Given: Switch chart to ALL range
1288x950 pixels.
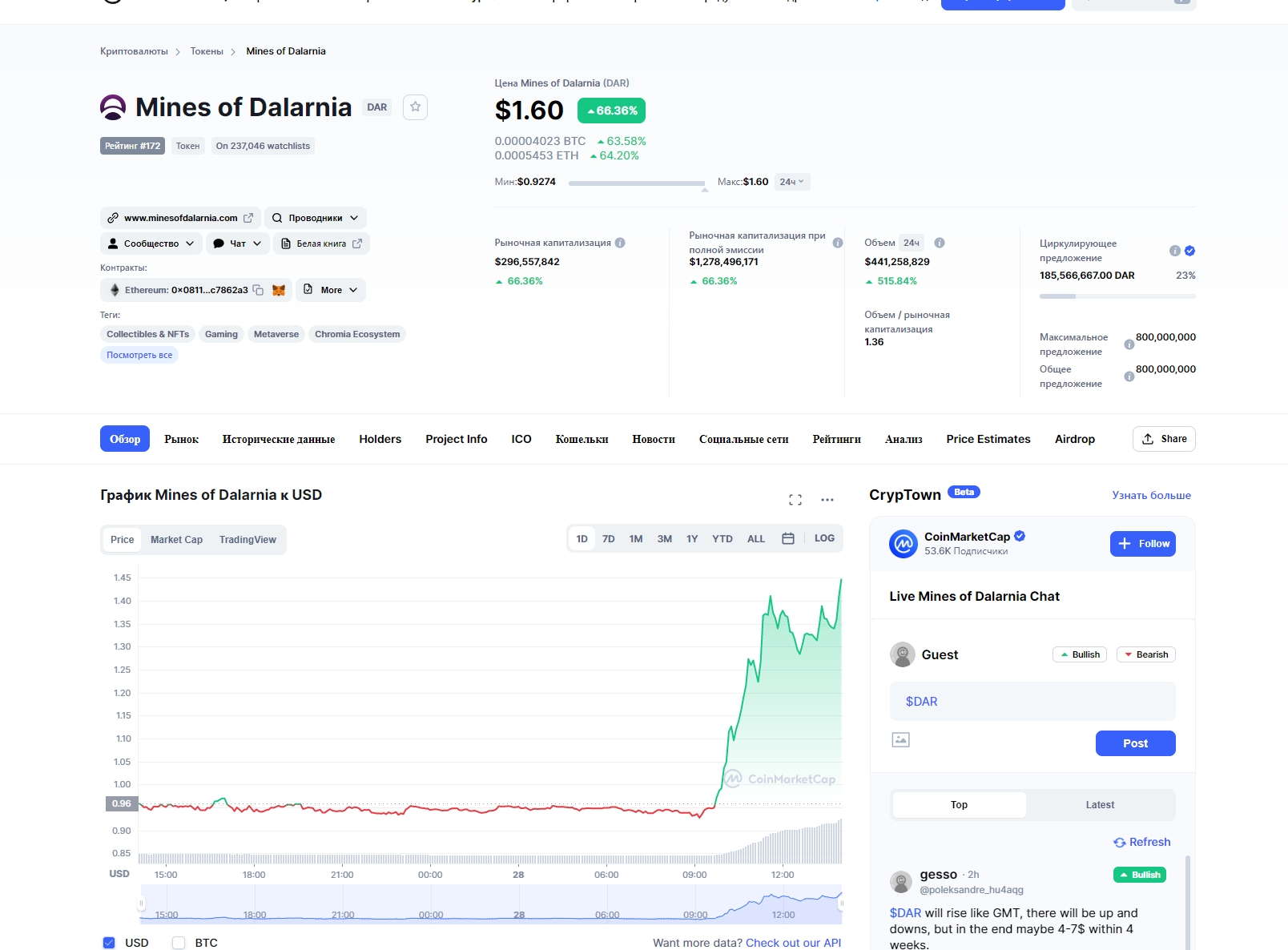Looking at the screenshot, I should [756, 539].
